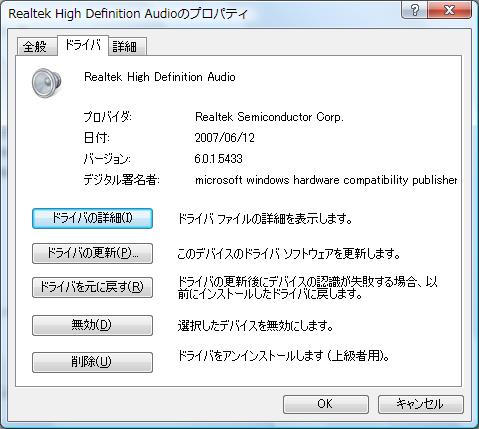Viewport: 479px width, 429px height.
Task: Select the 2007/06/12 date value
Action: click(x=225, y=138)
